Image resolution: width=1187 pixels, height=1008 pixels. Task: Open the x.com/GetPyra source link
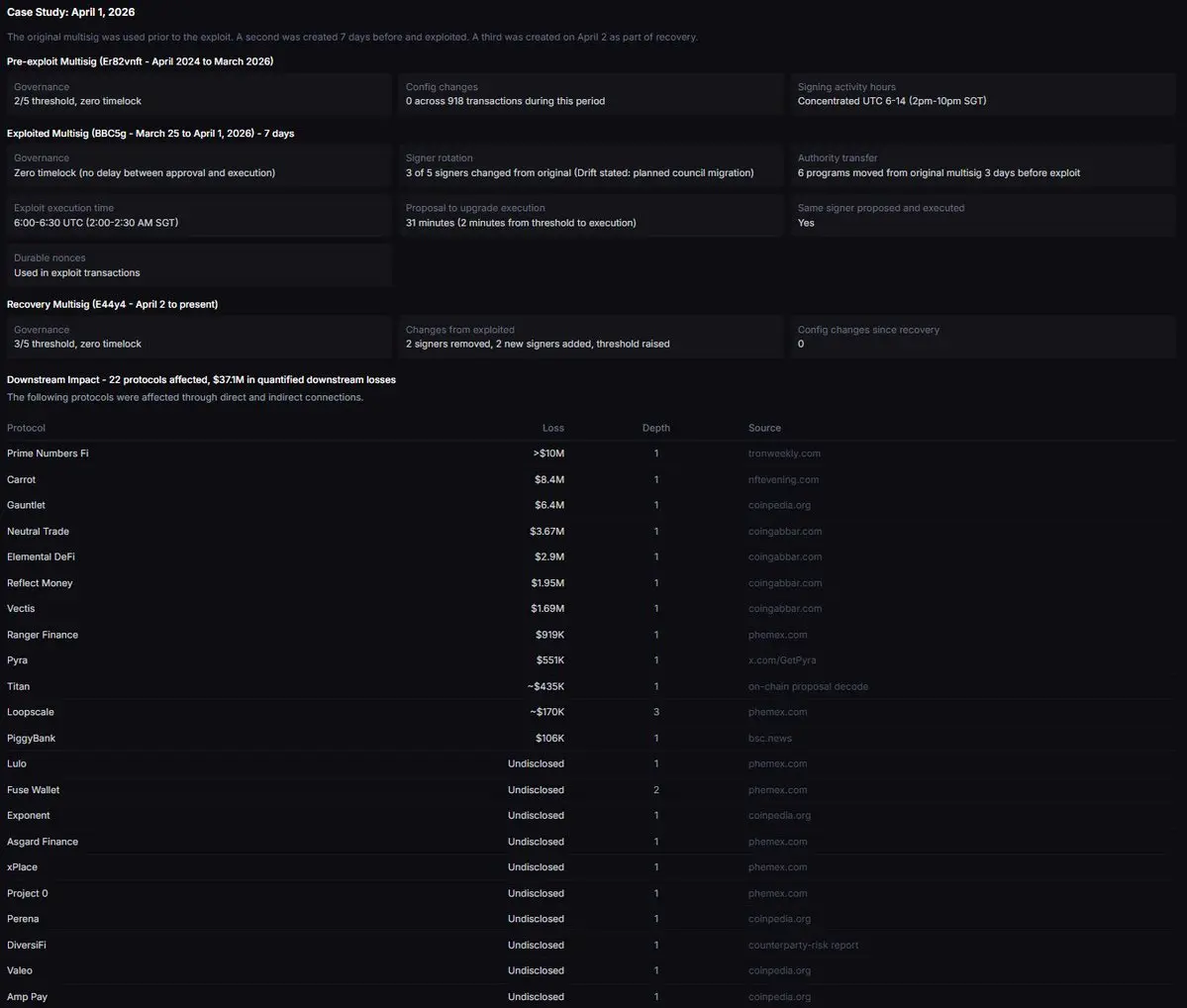(782, 660)
